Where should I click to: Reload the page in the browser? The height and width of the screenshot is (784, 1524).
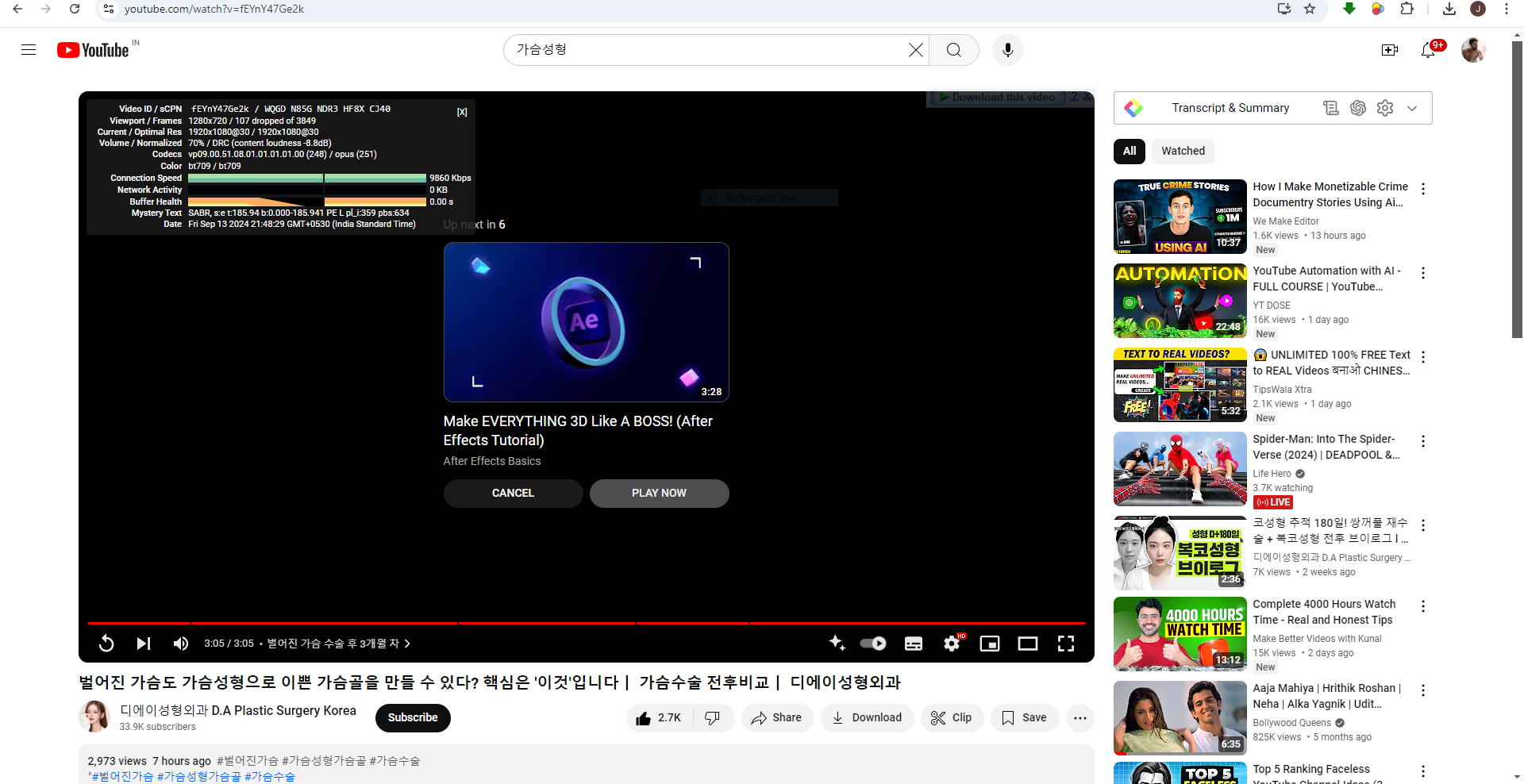click(75, 9)
